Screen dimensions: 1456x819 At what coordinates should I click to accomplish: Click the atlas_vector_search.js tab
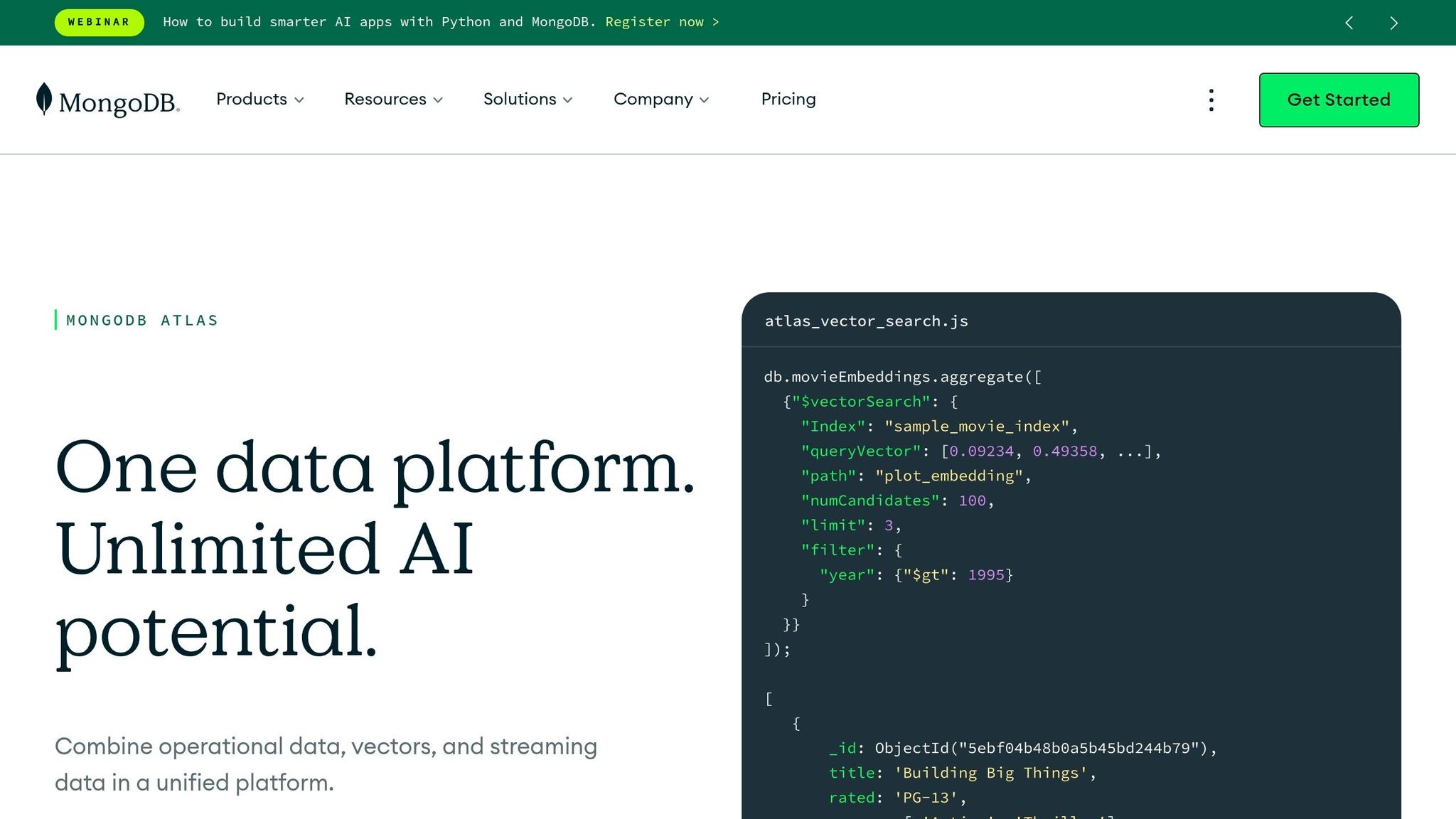[866, 321]
